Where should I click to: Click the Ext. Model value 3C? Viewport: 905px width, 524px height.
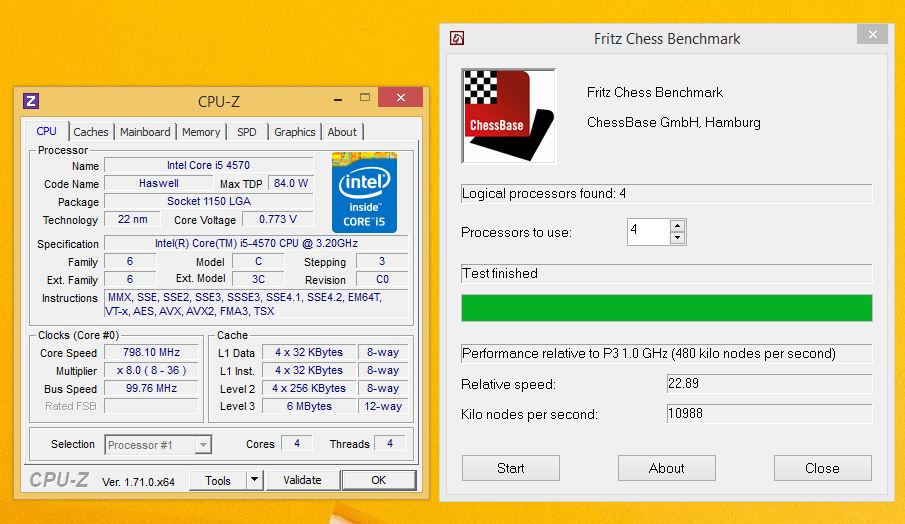pos(258,279)
